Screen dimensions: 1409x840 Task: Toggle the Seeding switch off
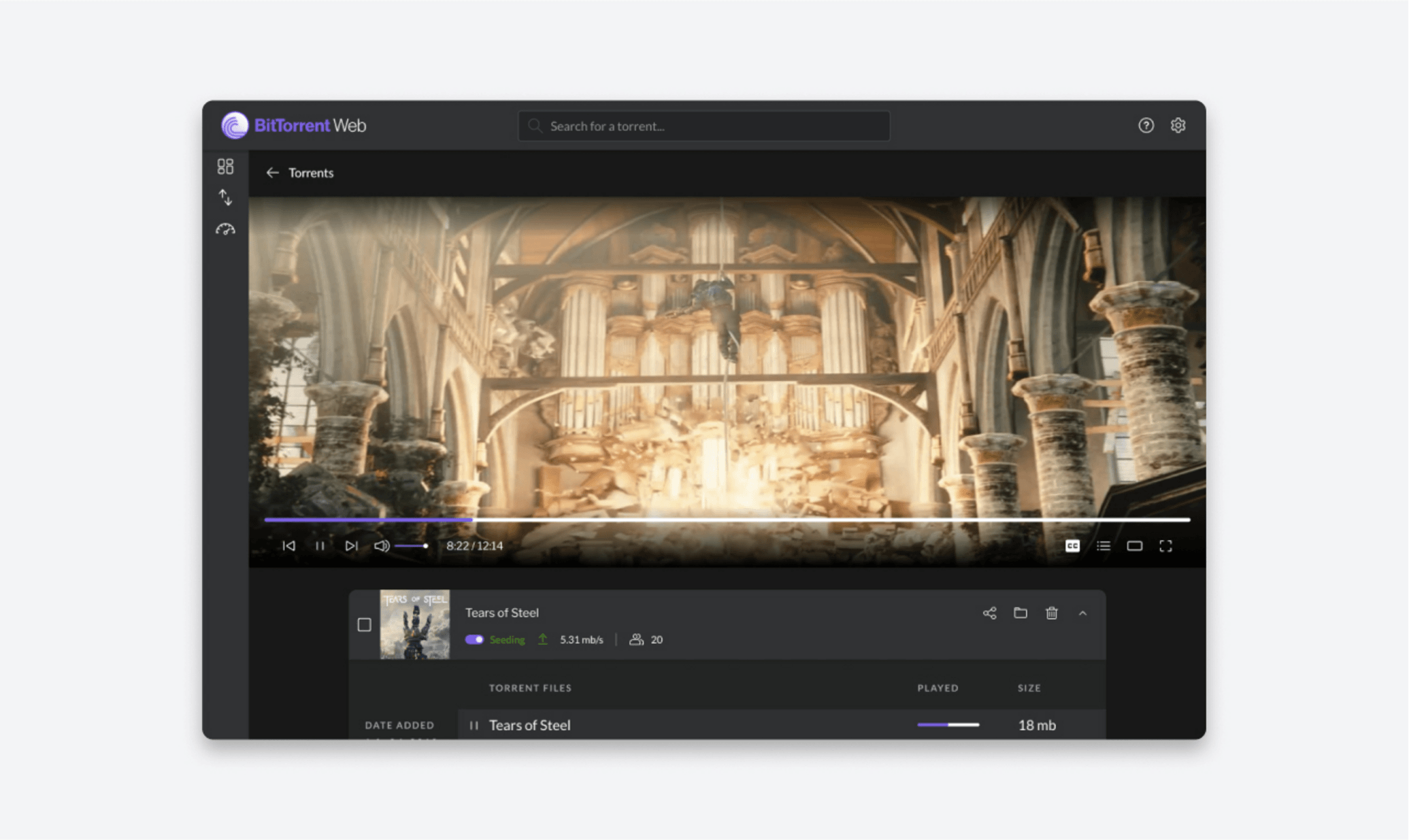[474, 639]
